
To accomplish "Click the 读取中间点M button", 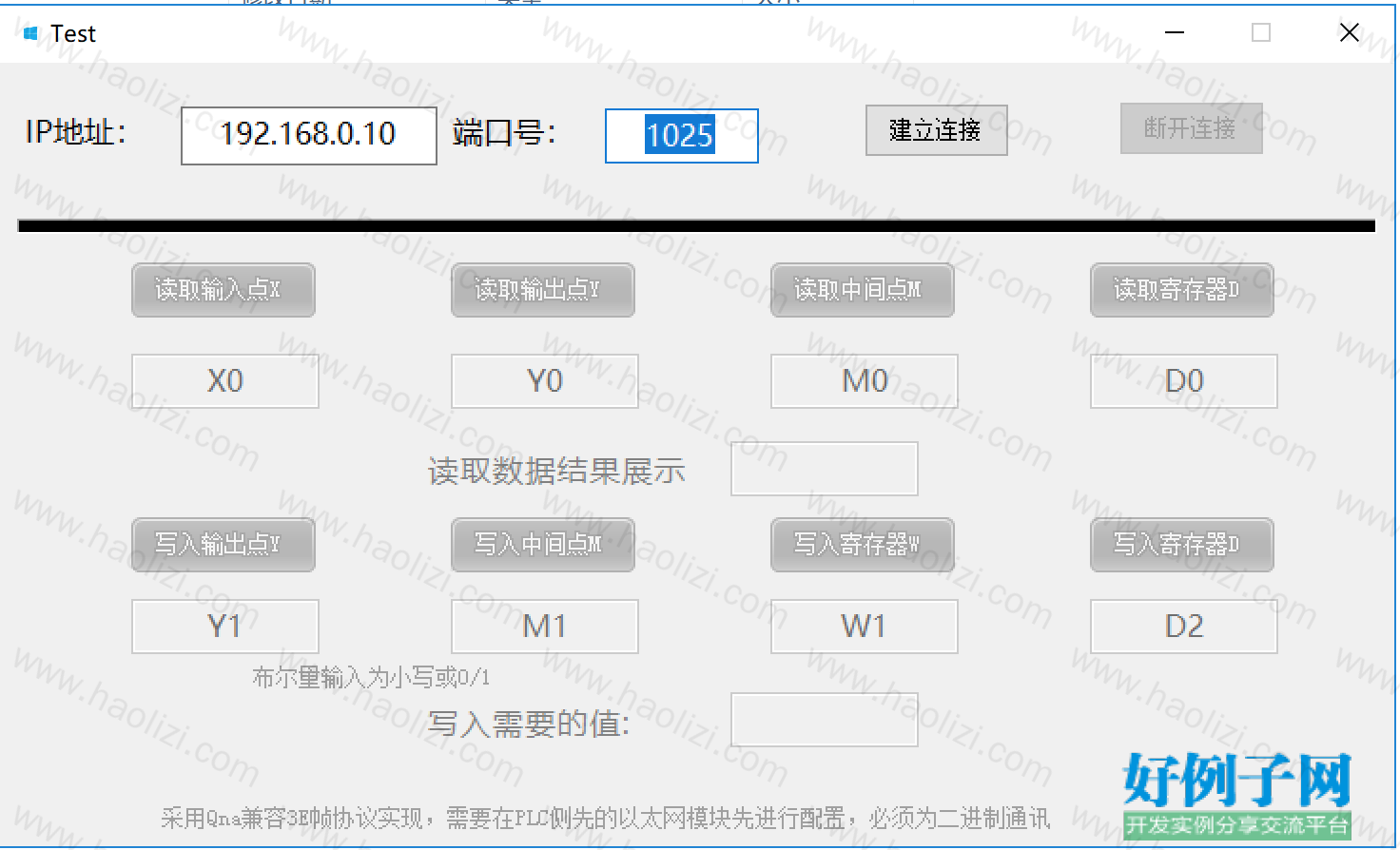I will [x=863, y=290].
